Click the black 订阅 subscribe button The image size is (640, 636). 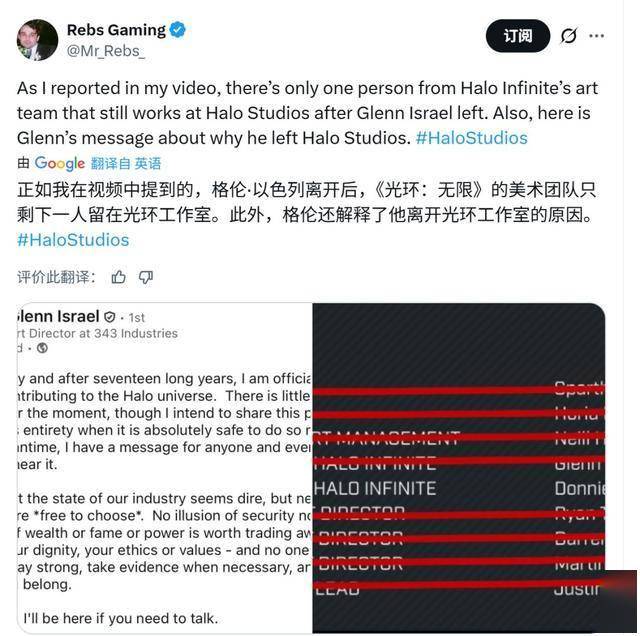coord(518,36)
